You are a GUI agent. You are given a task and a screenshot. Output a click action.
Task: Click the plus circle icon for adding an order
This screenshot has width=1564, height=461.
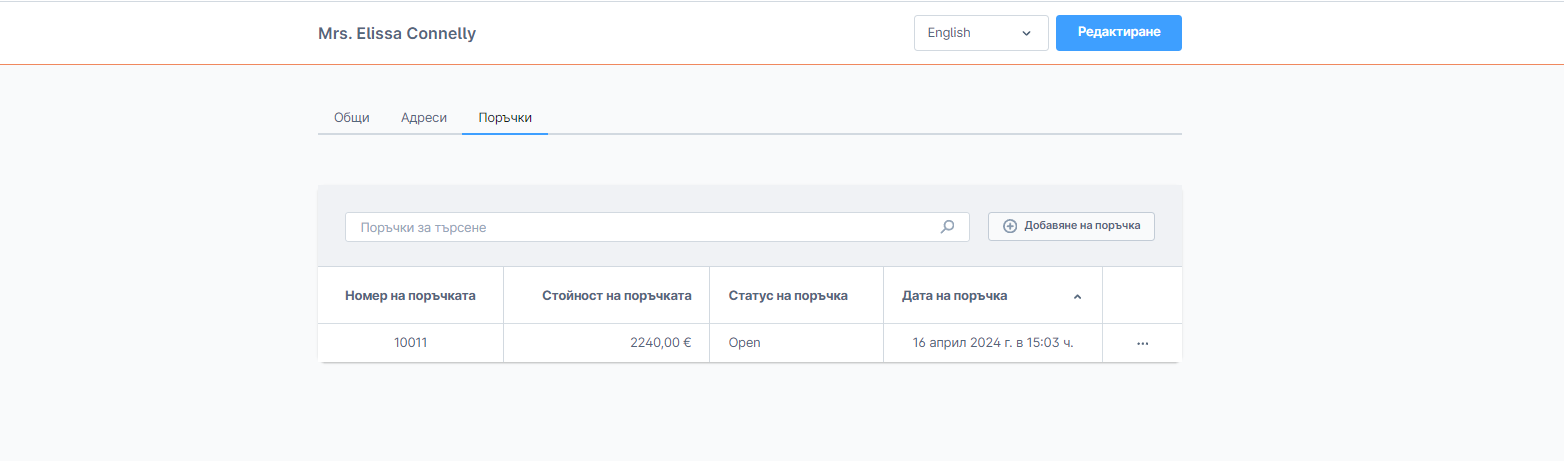[x=1009, y=226]
